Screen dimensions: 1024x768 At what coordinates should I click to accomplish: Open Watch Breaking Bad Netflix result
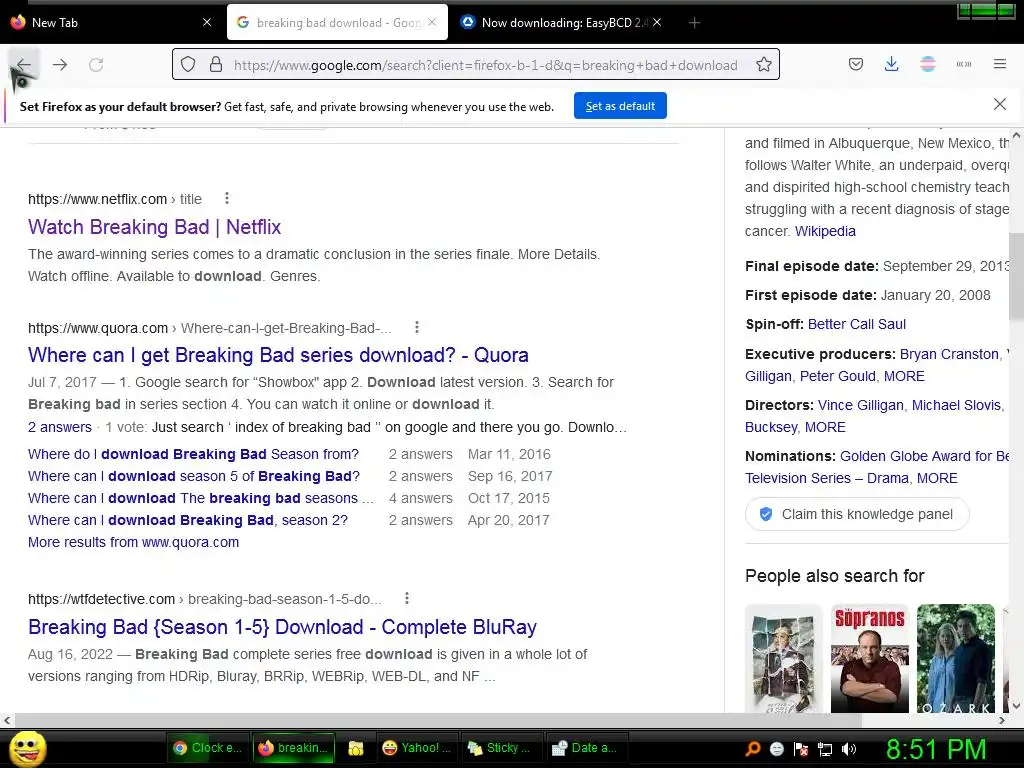point(154,227)
